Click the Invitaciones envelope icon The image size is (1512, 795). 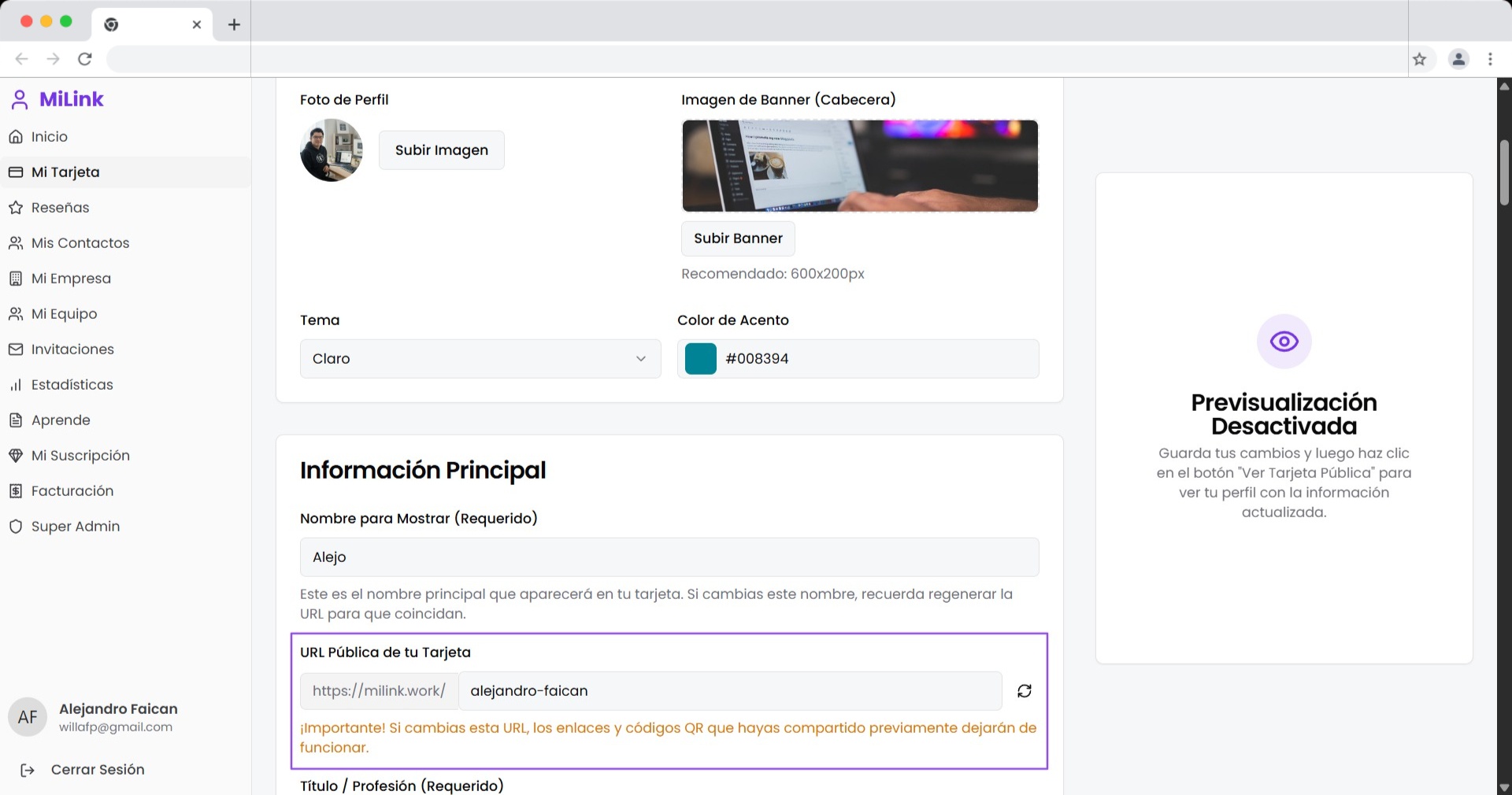point(16,349)
